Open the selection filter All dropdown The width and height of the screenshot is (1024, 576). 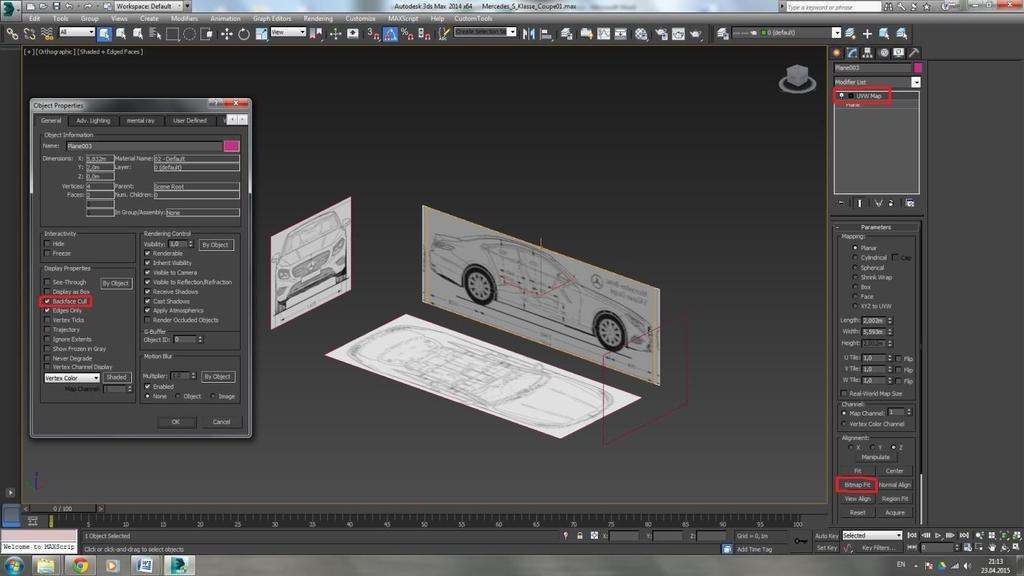77,32
